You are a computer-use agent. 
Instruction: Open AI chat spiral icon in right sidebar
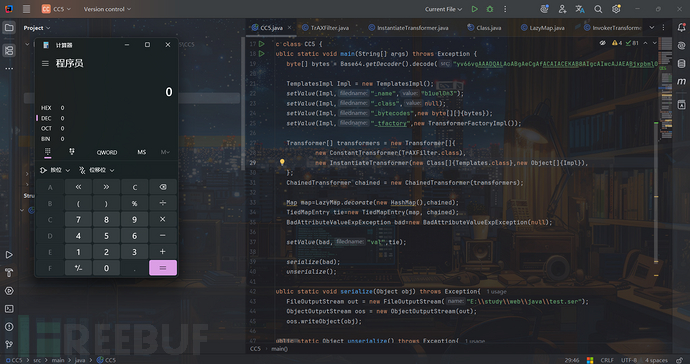point(681,45)
